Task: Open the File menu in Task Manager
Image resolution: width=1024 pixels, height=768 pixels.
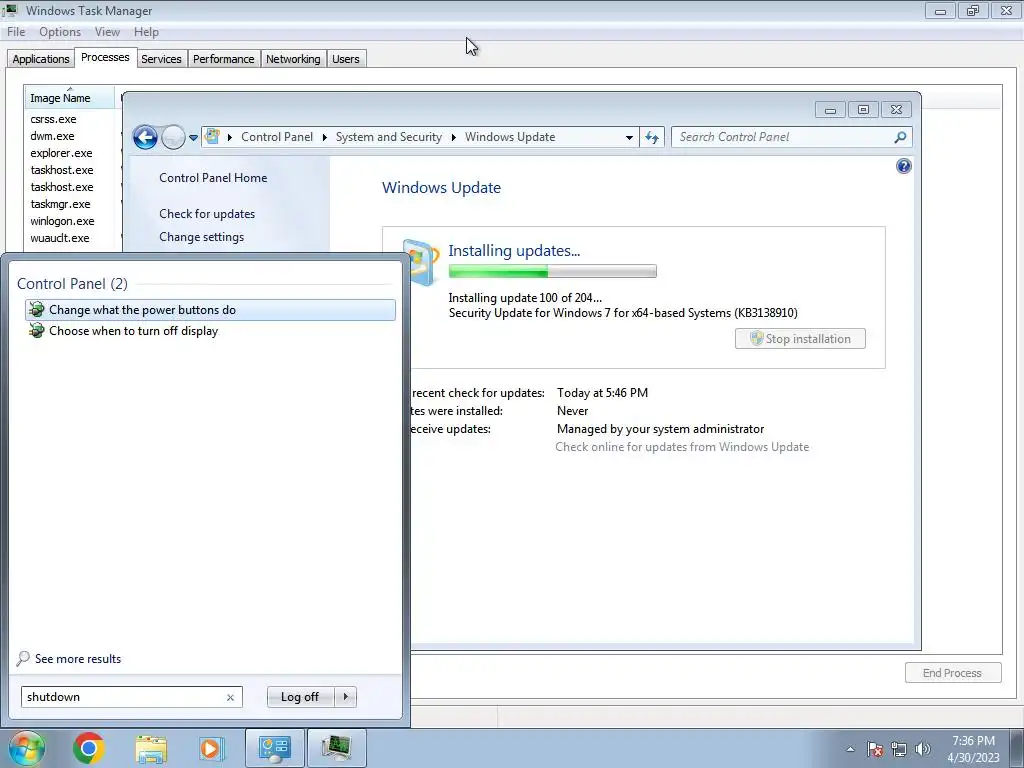Action: pyautogui.click(x=16, y=32)
